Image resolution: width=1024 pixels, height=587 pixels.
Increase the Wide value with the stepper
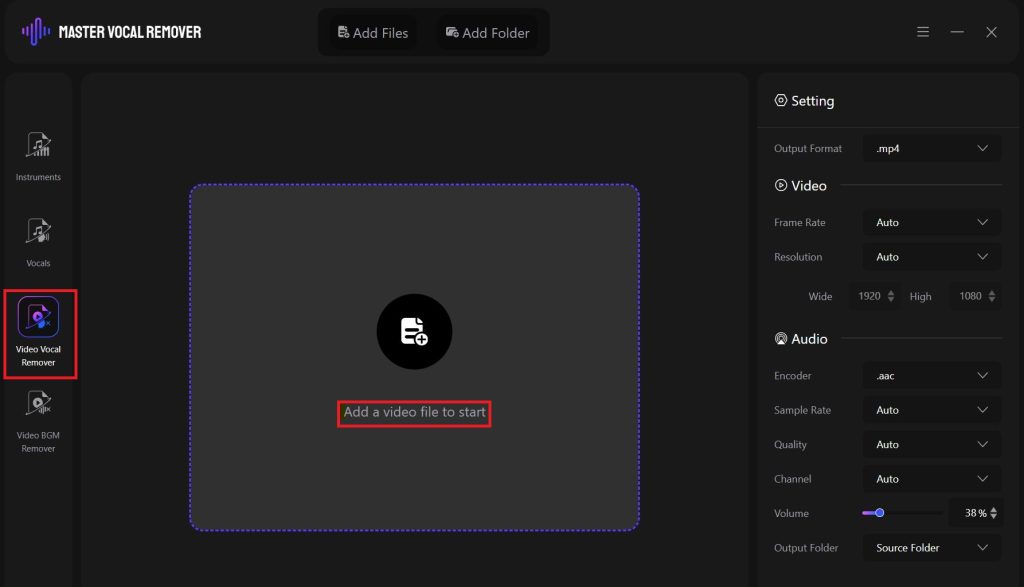890,292
